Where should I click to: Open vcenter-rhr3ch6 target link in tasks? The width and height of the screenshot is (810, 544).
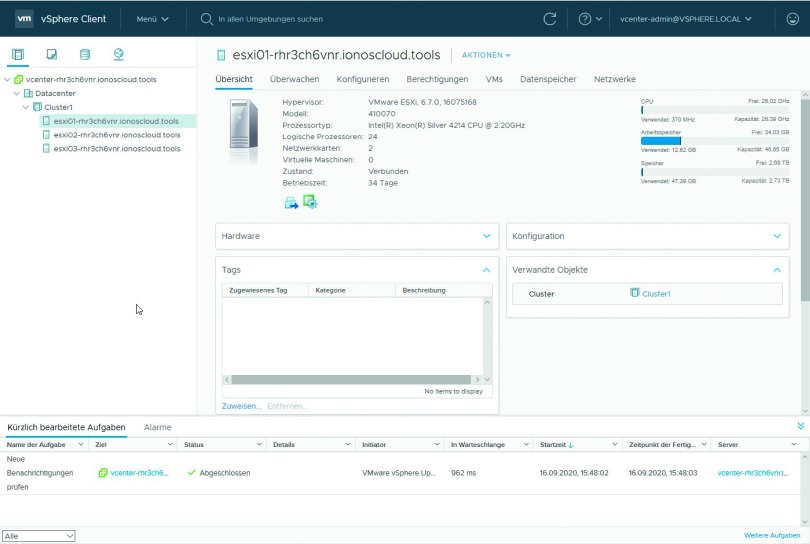(x=139, y=473)
